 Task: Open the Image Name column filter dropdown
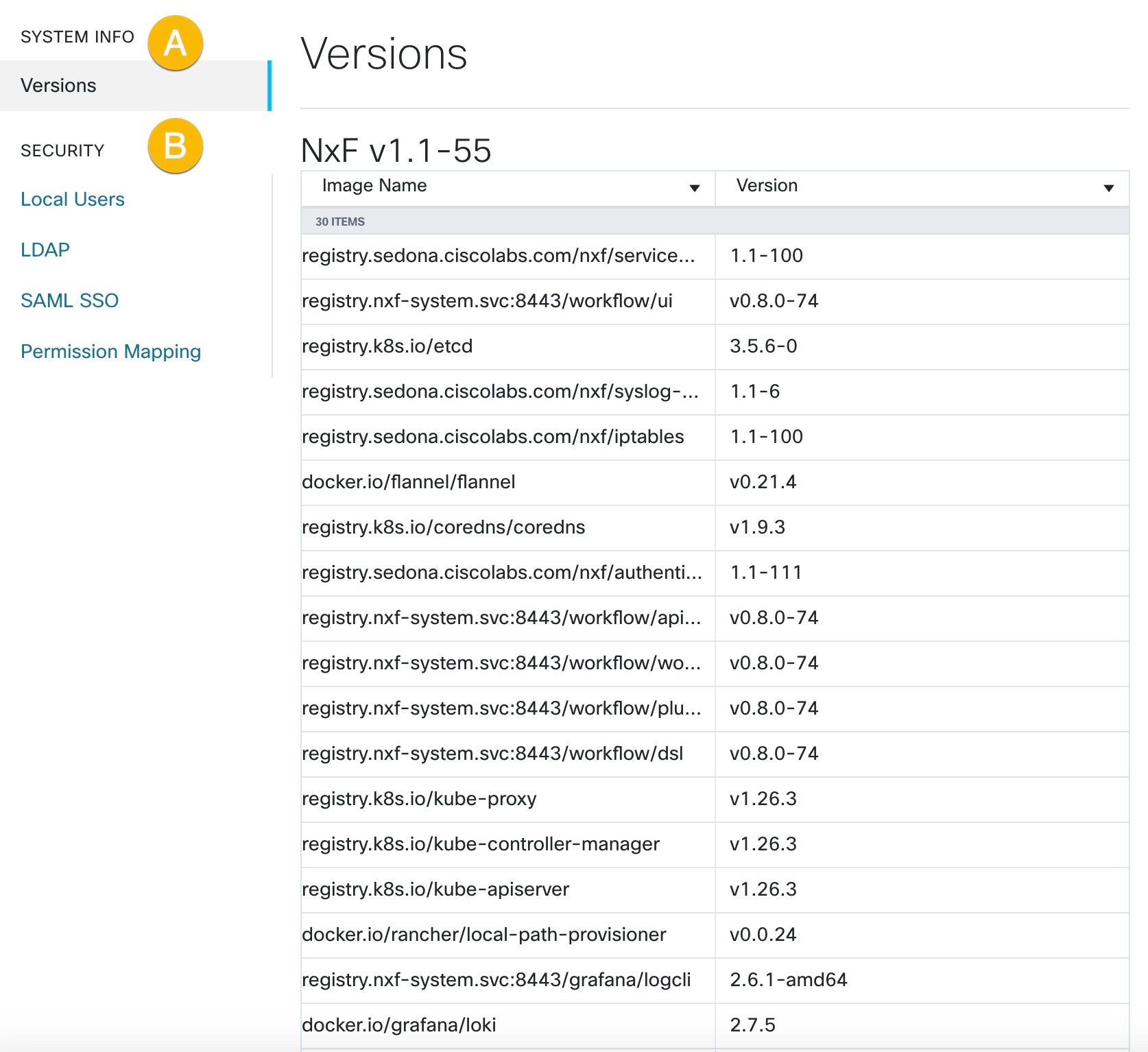695,186
